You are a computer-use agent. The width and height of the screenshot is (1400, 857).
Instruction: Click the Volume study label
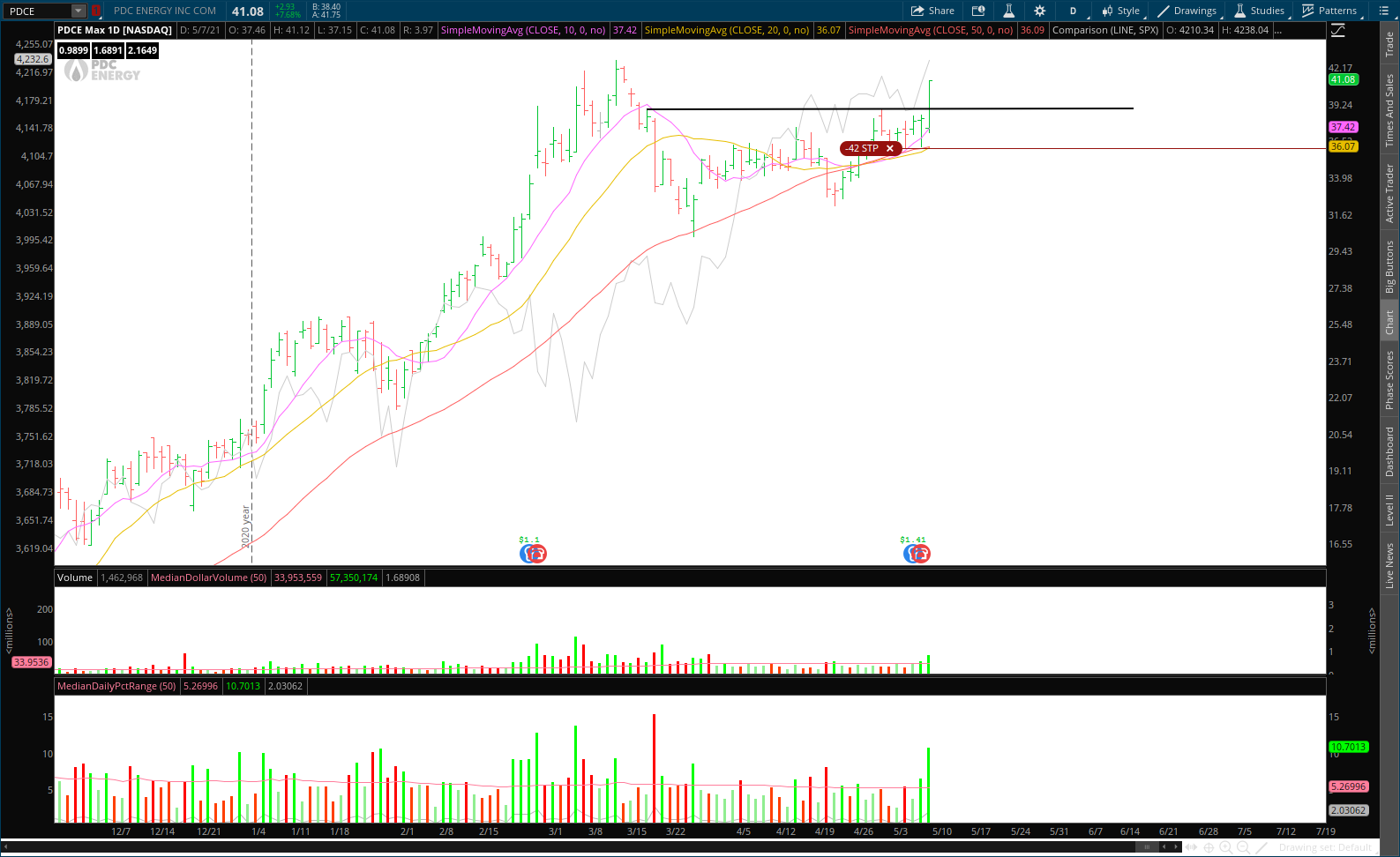(75, 578)
